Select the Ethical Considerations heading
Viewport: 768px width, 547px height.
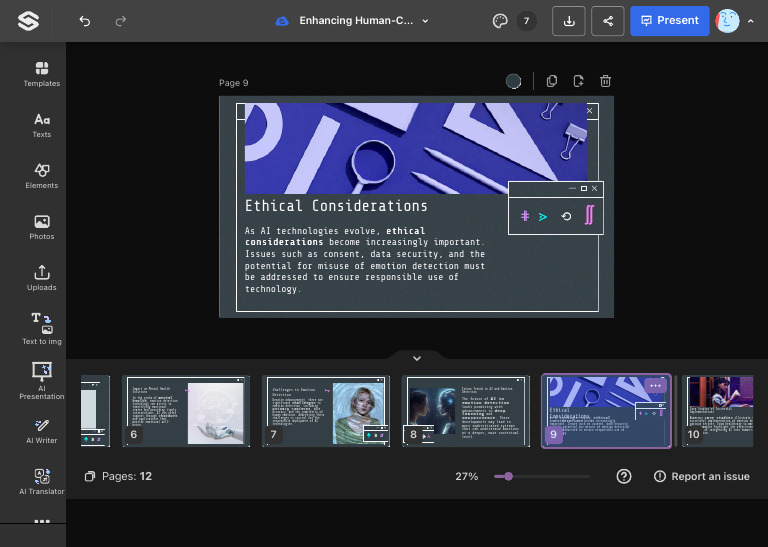click(x=336, y=206)
